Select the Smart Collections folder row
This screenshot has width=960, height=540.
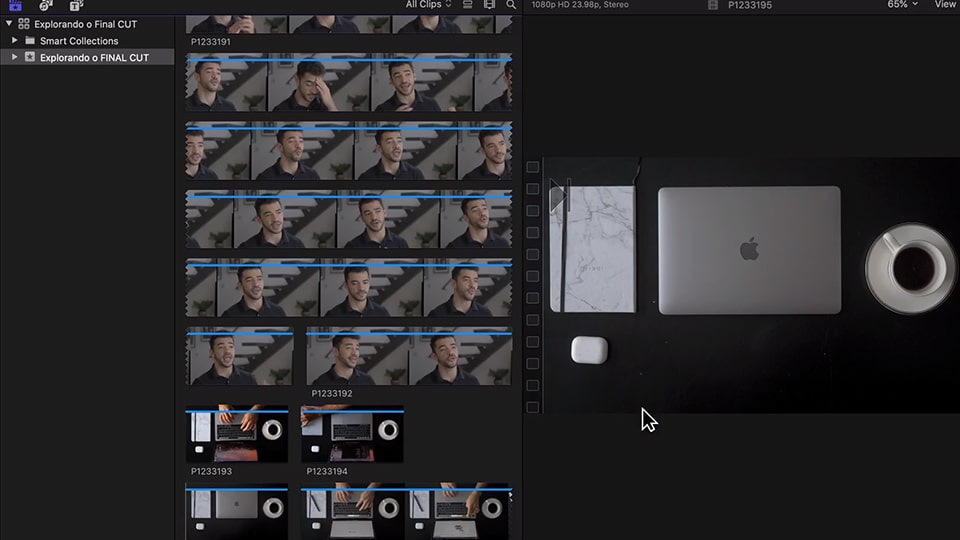(87, 40)
